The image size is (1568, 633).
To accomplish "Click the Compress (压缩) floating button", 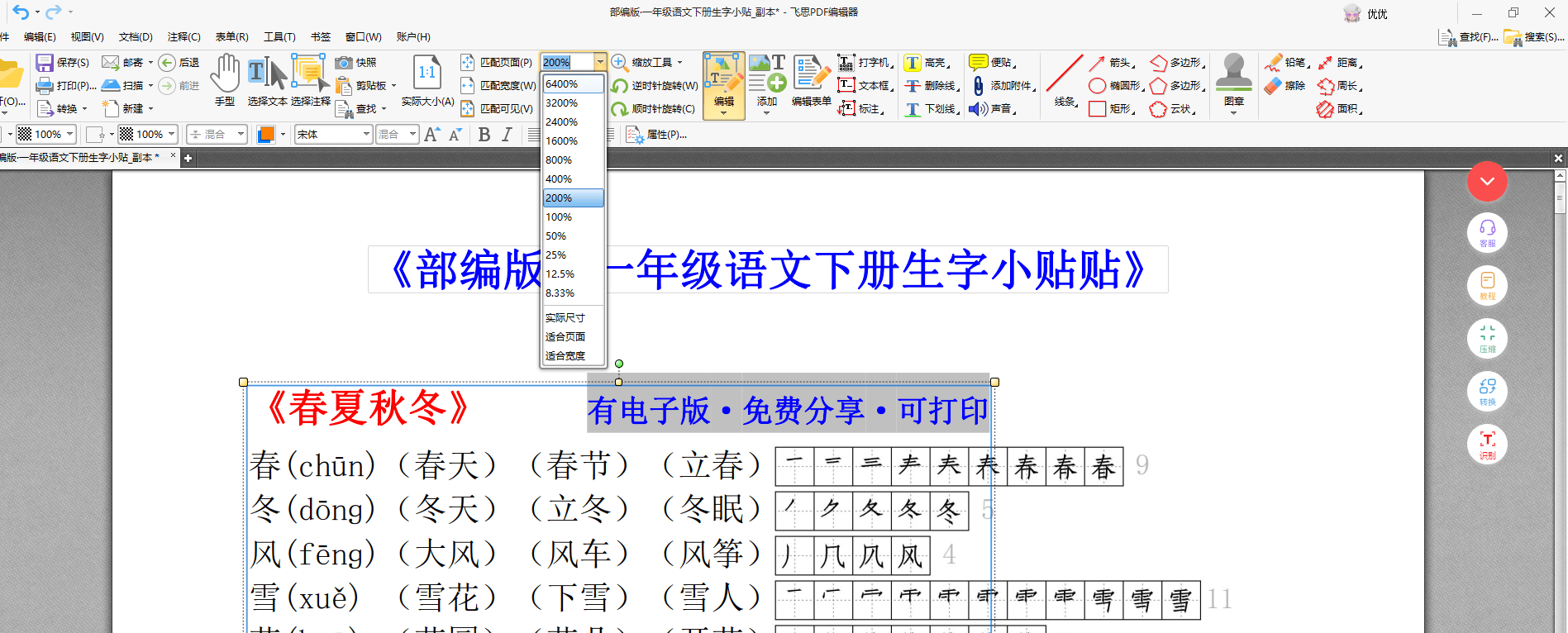I will pos(1487,339).
